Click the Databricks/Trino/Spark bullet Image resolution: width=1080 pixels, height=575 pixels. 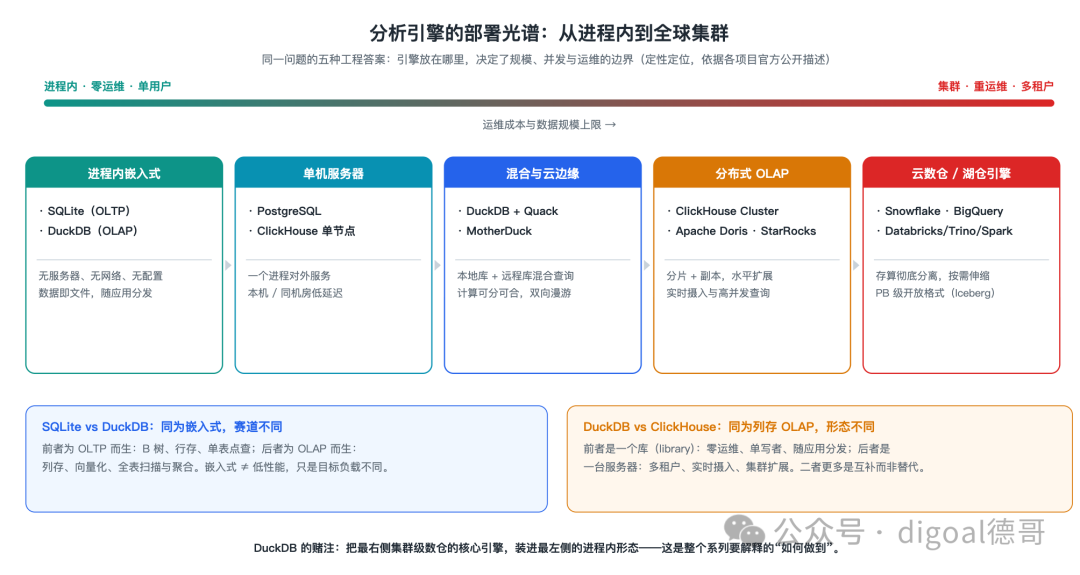(944, 231)
